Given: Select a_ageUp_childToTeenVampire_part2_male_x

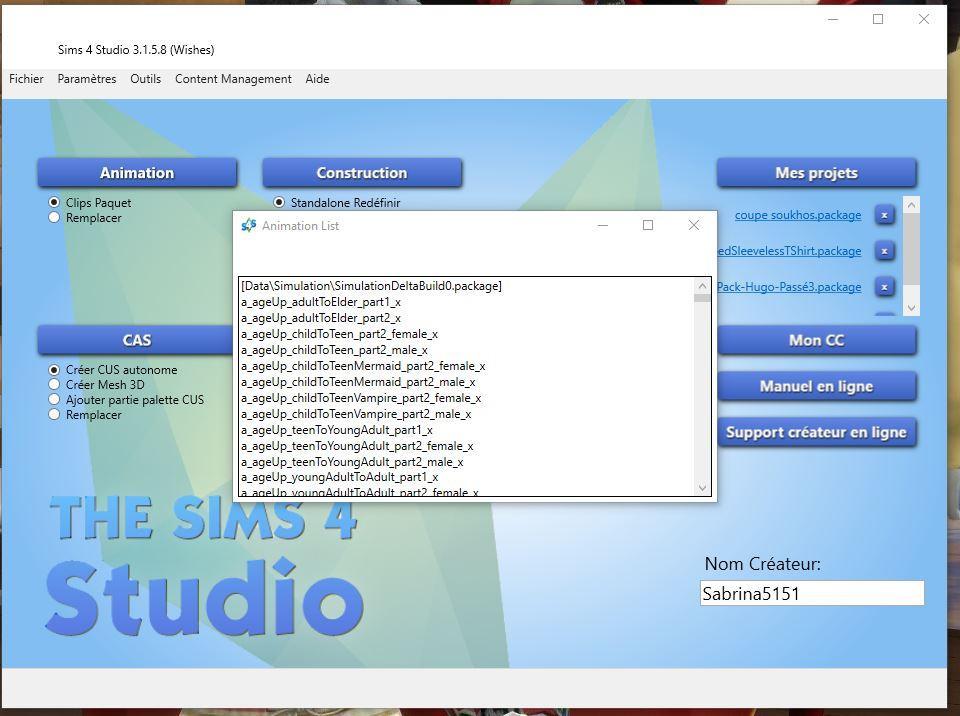Looking at the screenshot, I should [x=467, y=414].
